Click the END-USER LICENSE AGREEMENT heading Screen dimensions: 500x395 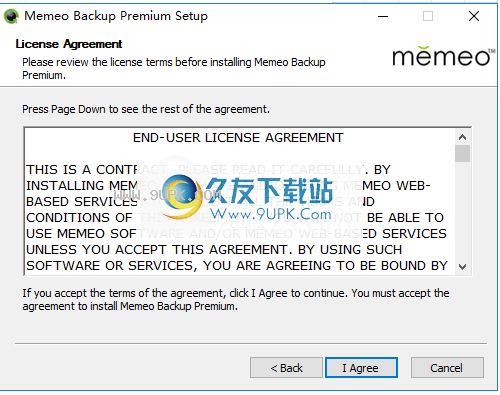238,138
